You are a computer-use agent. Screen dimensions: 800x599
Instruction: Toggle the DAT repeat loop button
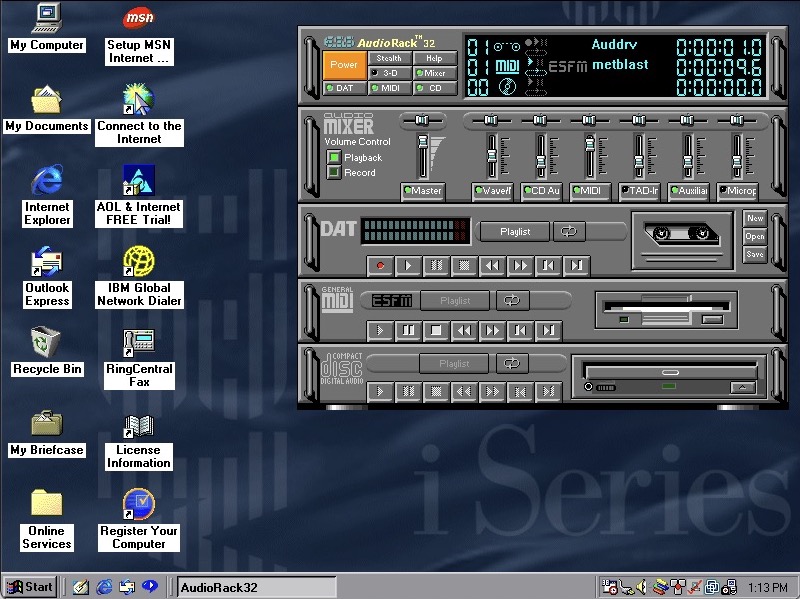(x=569, y=231)
